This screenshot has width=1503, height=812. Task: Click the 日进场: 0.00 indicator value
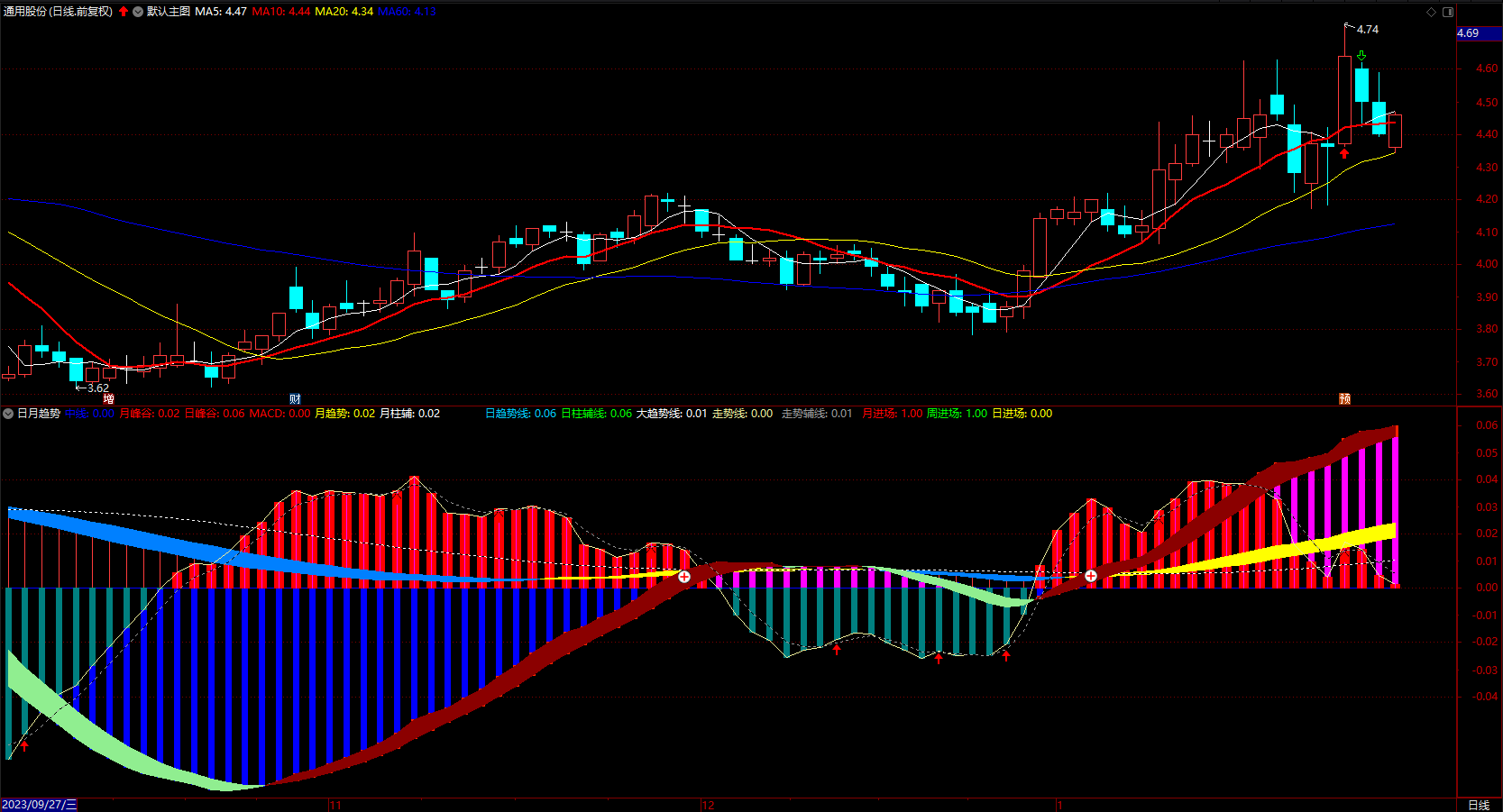tap(1022, 414)
